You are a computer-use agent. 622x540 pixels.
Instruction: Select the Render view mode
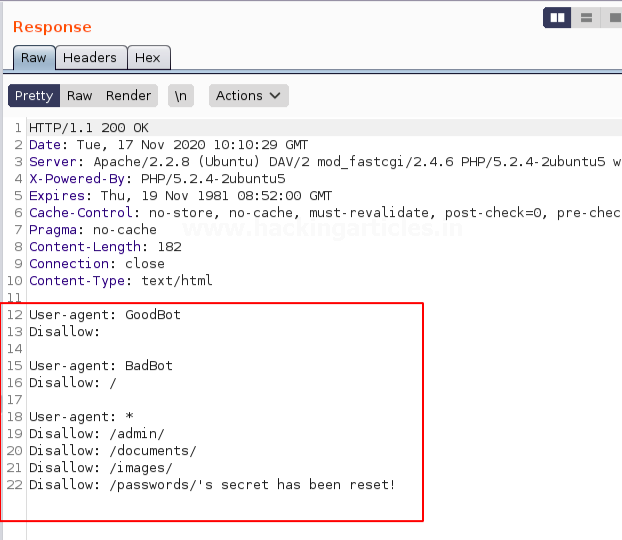coord(129,96)
